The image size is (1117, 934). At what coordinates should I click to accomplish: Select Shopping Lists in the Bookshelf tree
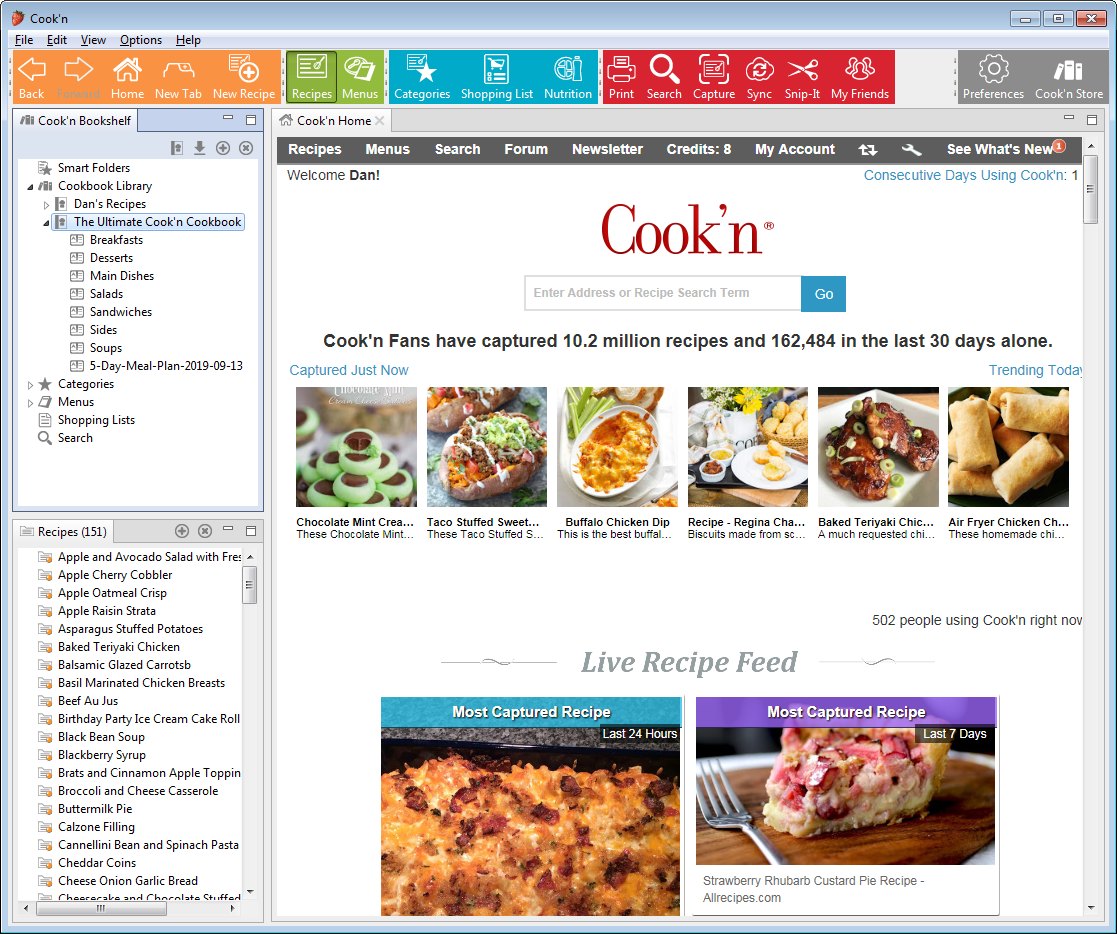click(96, 420)
